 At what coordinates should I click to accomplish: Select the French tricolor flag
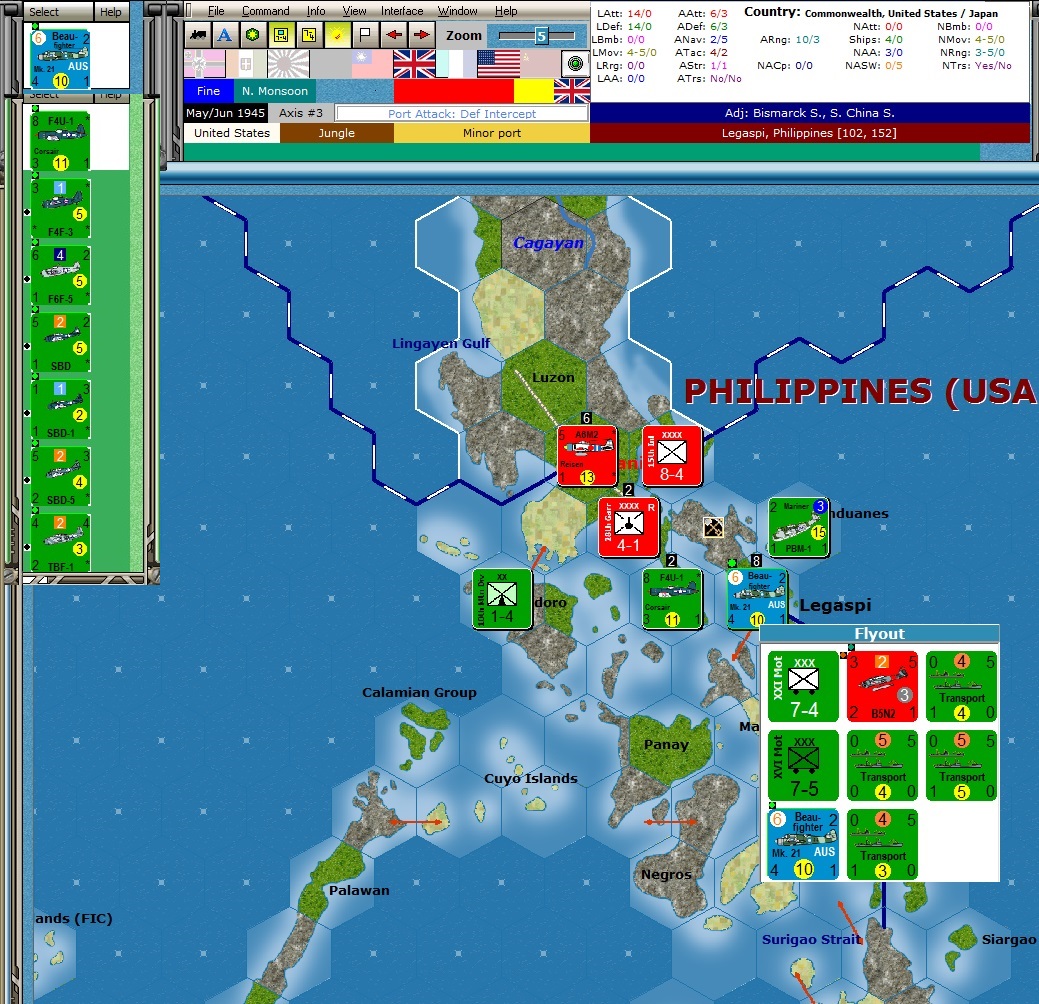[x=455, y=64]
